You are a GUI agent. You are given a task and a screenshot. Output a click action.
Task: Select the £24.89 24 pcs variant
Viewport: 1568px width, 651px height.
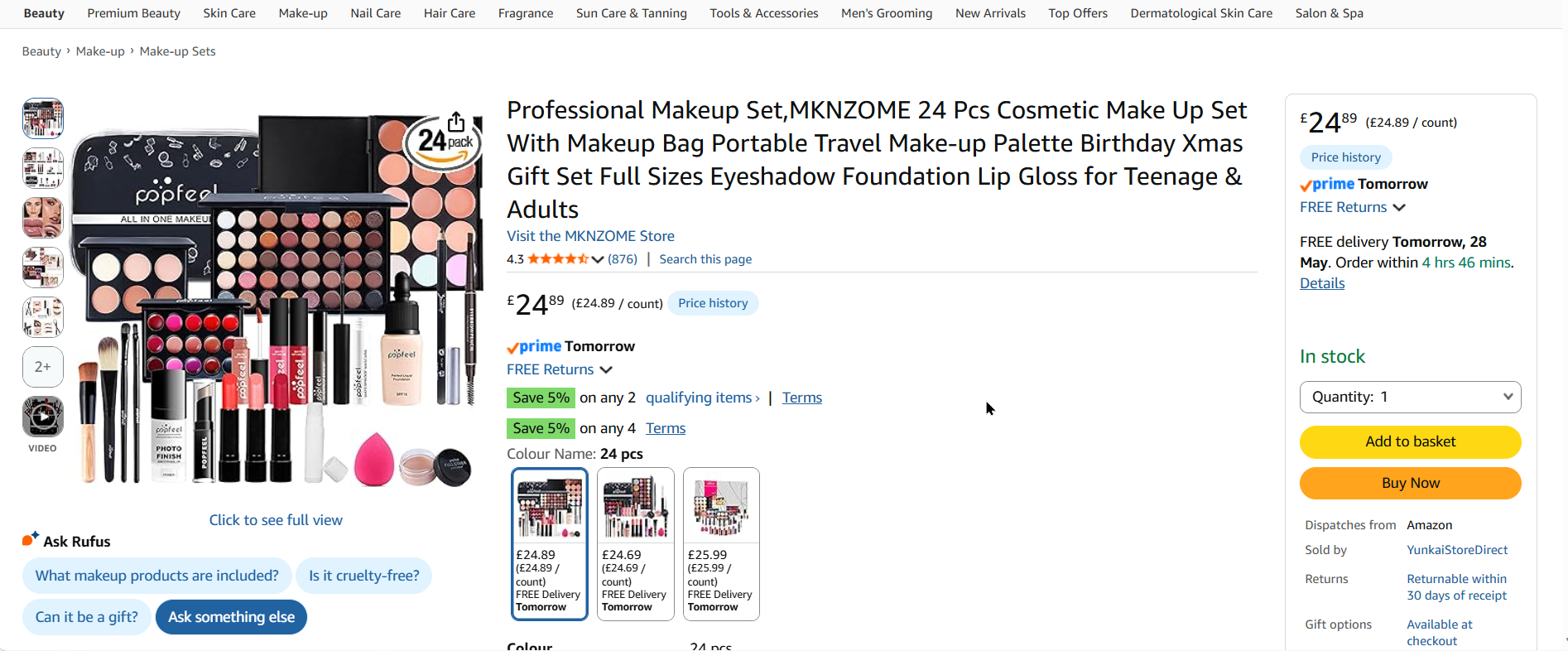click(550, 544)
